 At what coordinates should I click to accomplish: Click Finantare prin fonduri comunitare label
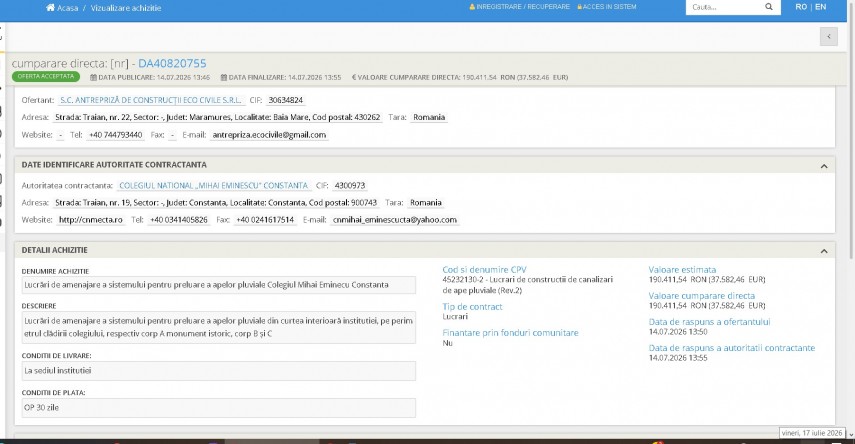[510, 333]
